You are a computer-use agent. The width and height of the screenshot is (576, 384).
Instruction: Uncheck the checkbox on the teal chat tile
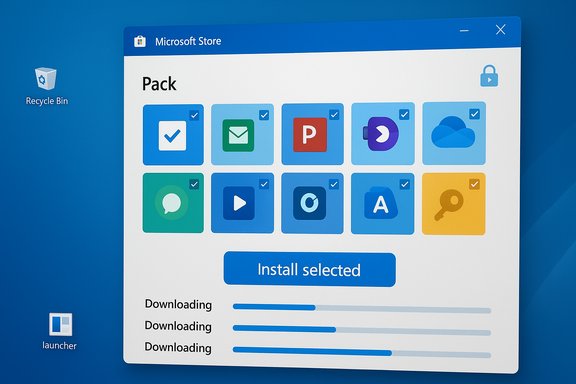pos(194,184)
